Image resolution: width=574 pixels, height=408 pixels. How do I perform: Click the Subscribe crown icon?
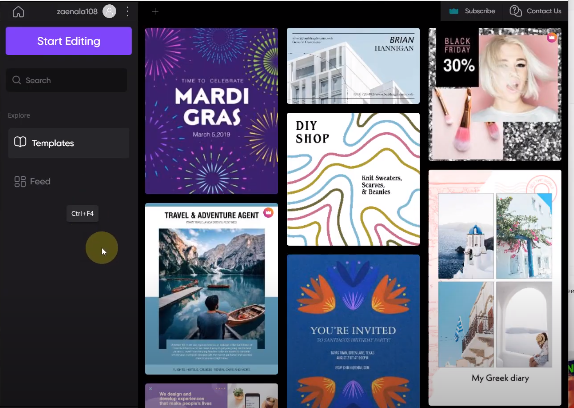(454, 11)
